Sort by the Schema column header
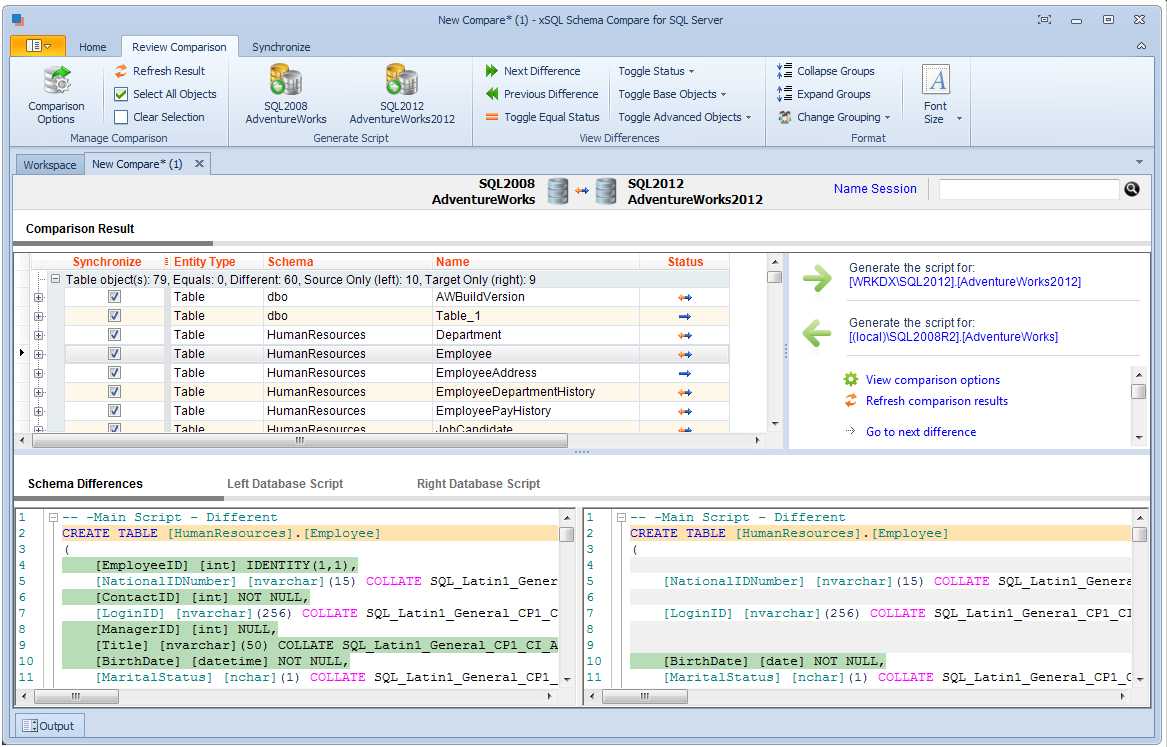The height and width of the screenshot is (747, 1167). [290, 262]
